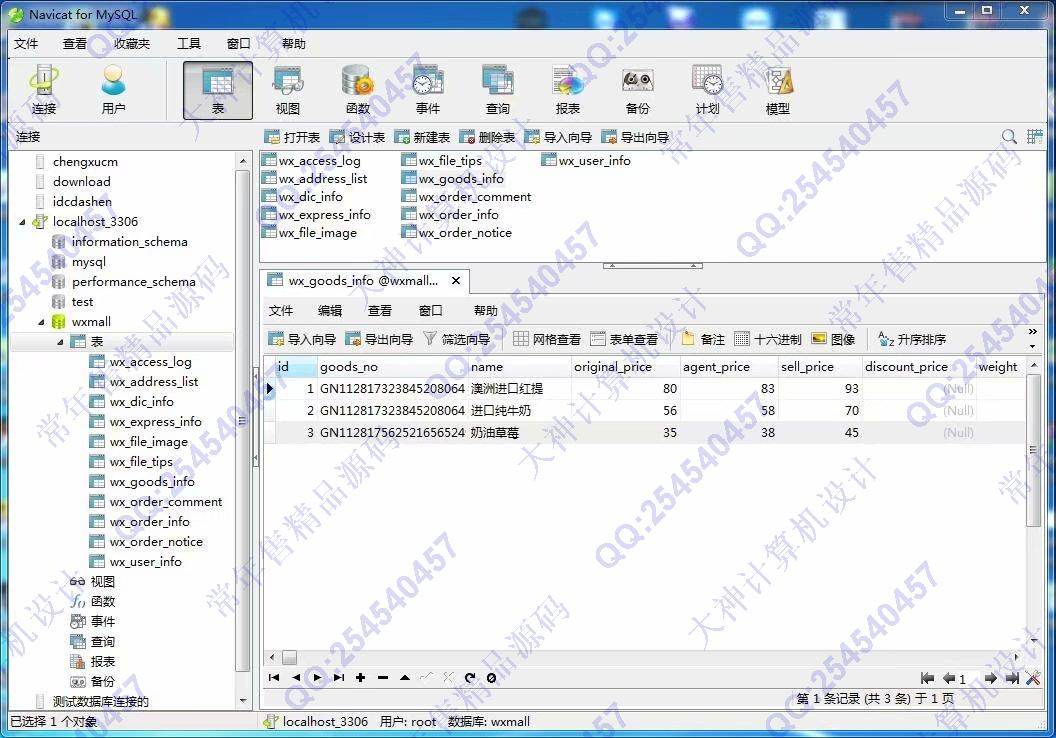This screenshot has height=738, width=1056.
Task: Open the 计划 (Schedule) toolbar icon
Action: pos(707,90)
